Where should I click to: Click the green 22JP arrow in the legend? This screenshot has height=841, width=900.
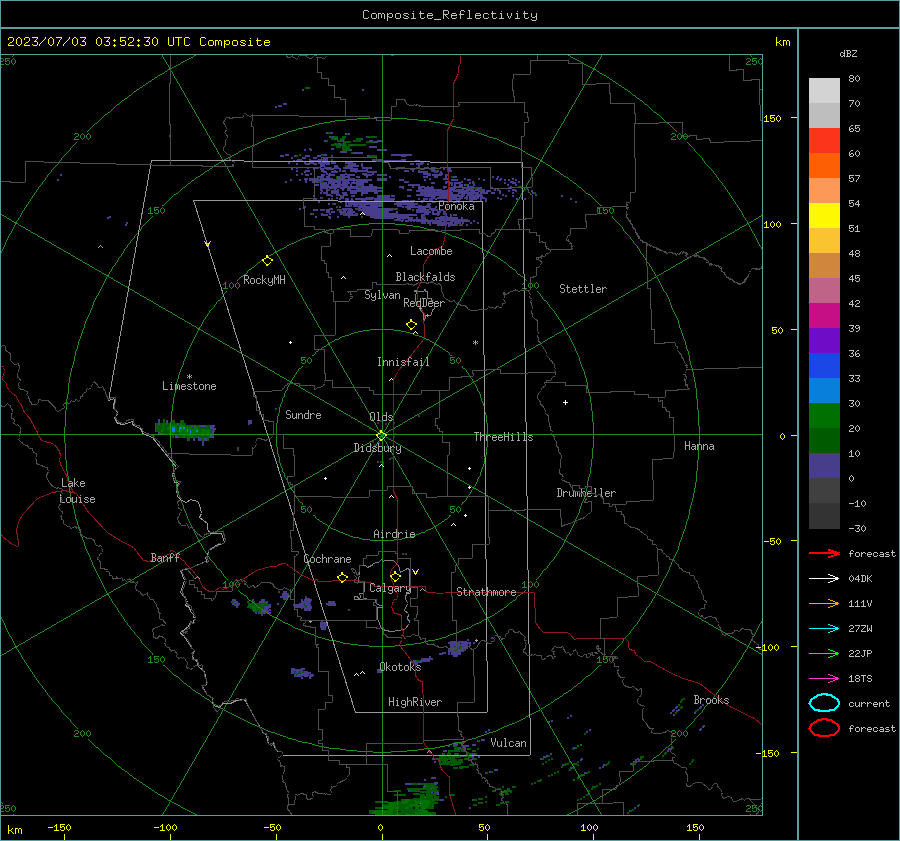[x=824, y=653]
